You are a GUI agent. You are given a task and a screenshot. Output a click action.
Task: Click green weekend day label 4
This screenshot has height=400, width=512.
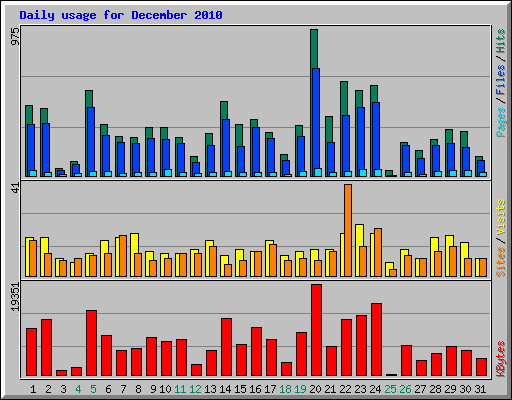tap(78, 389)
